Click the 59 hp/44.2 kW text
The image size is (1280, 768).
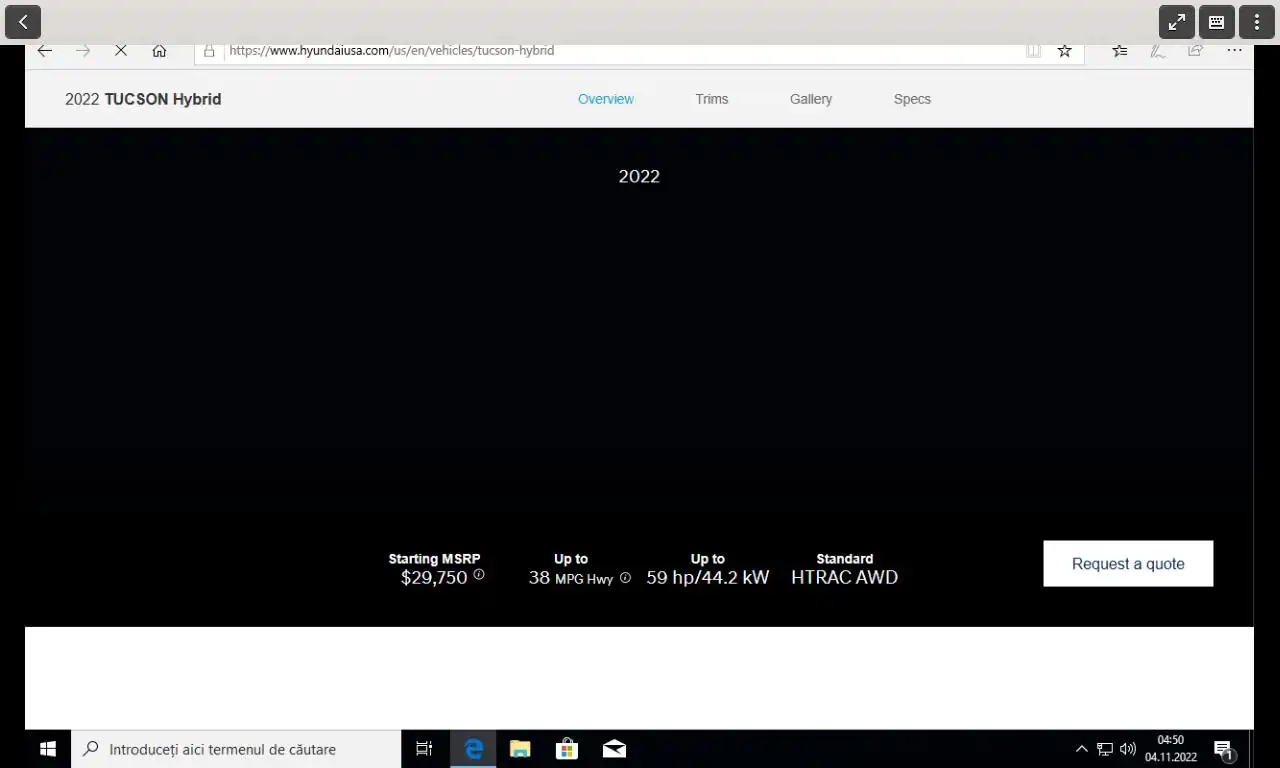[x=708, y=577]
